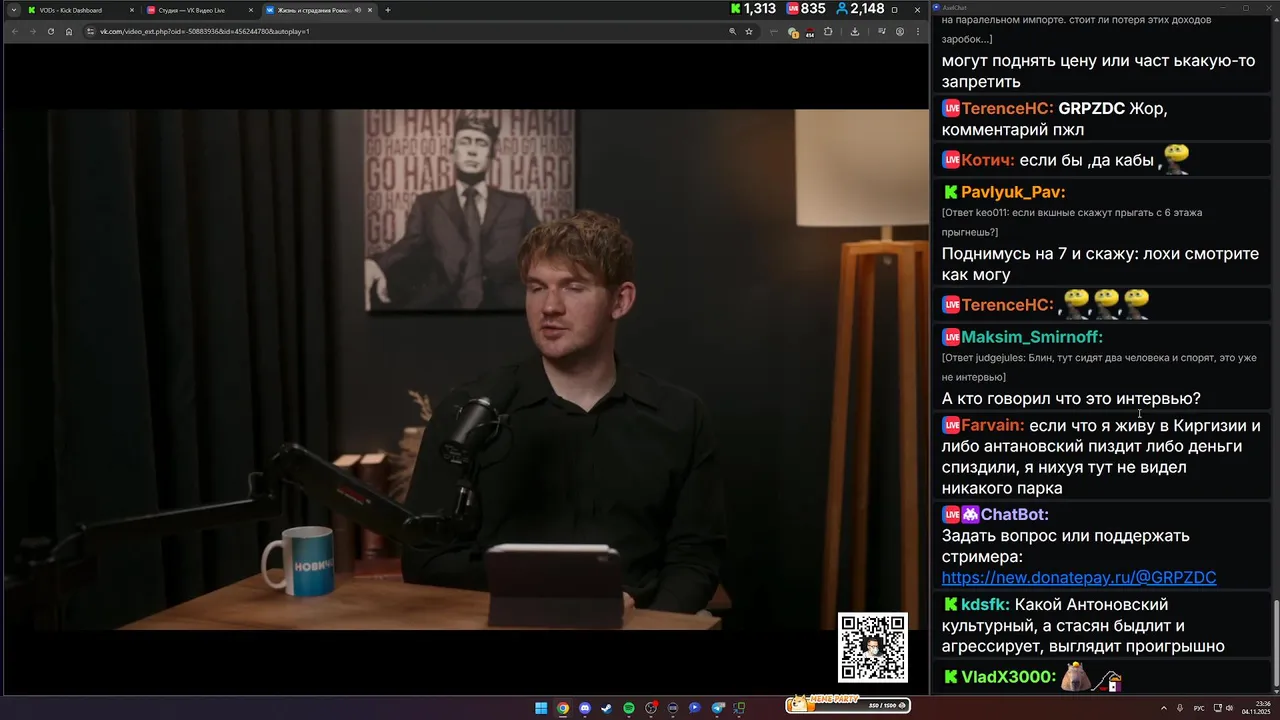Image resolution: width=1280 pixels, height=720 pixels.
Task: Select username Farvain in chat
Action: pos(993,425)
